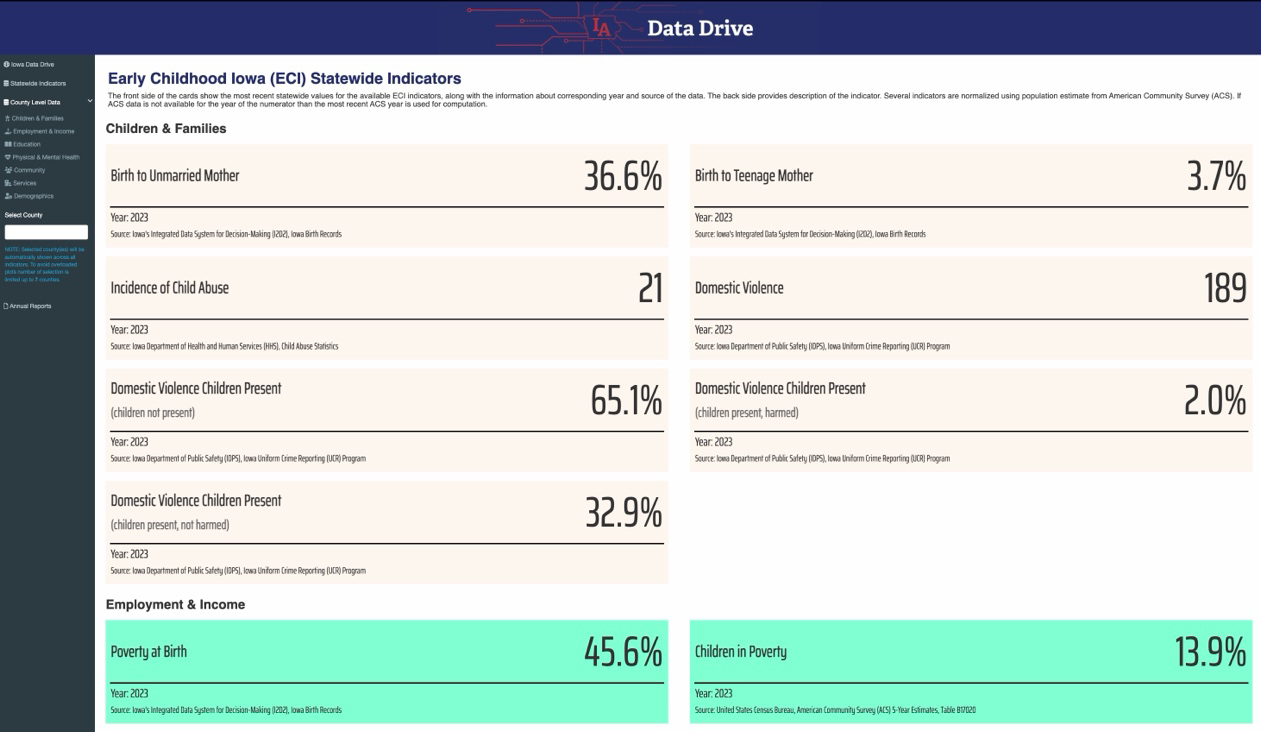Click the Incidence of Child Abuse card
Screen dimensions: 1261x732
point(386,308)
